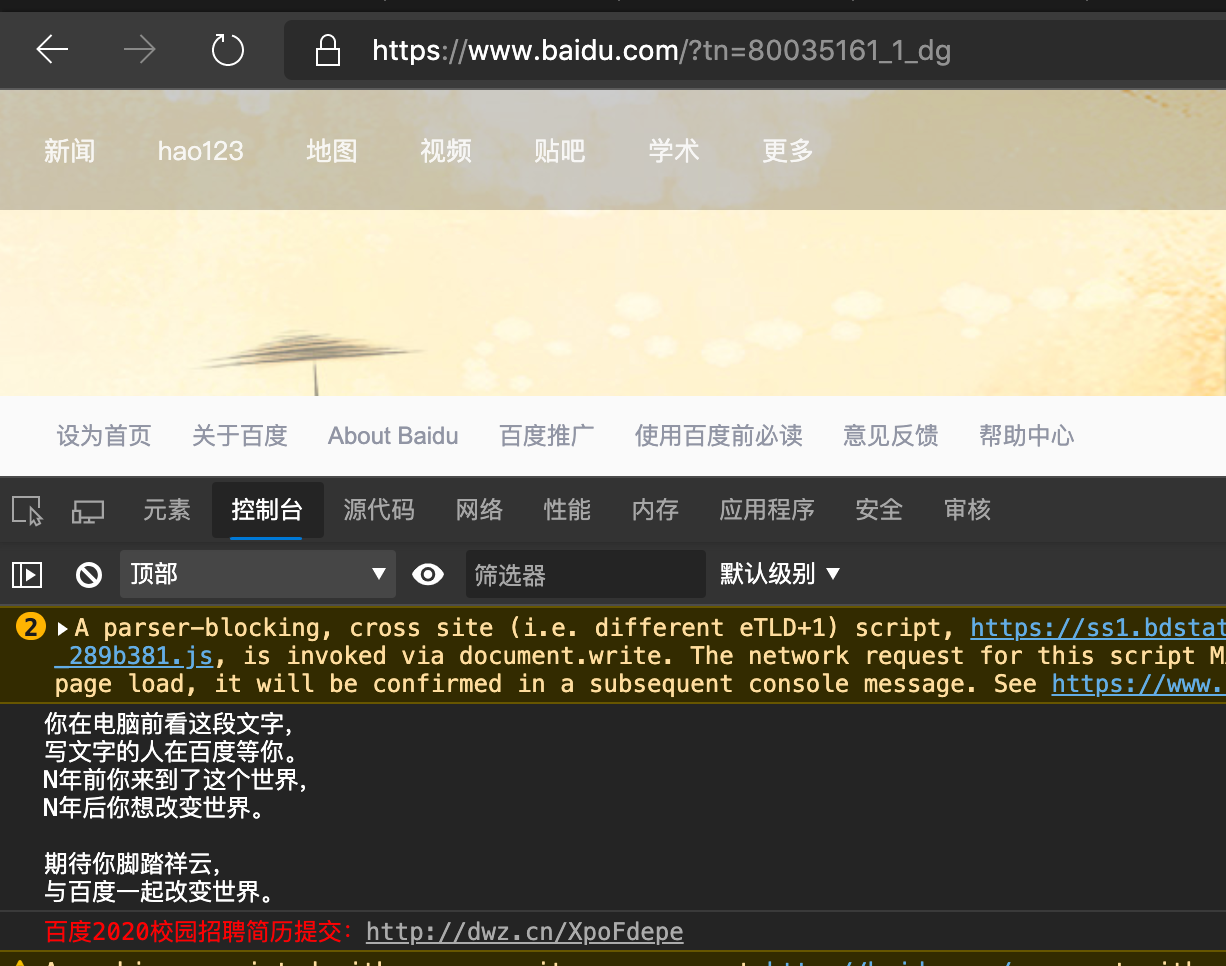
Task: Click console line 写文字的人在百度等你
Action: (x=171, y=751)
